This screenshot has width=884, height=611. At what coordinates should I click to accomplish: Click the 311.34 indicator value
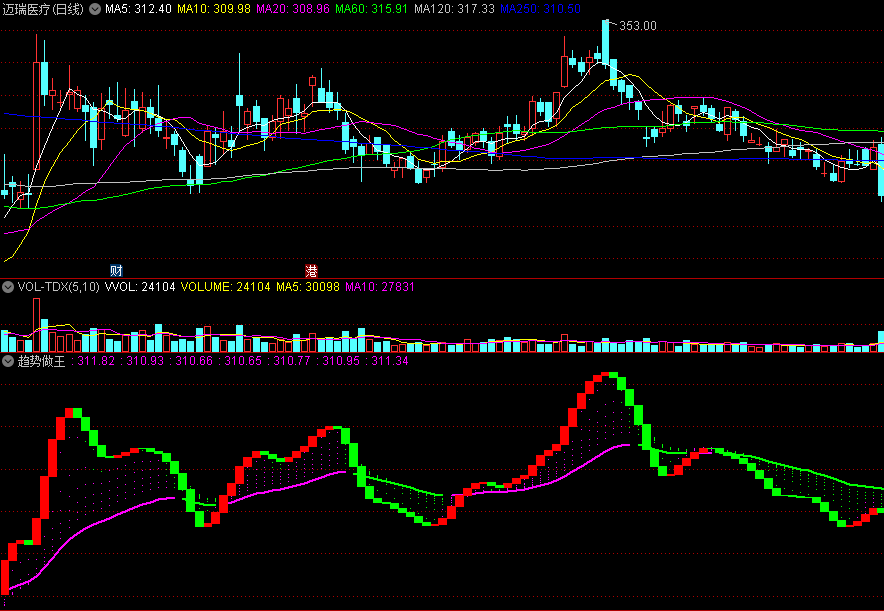click(x=390, y=361)
